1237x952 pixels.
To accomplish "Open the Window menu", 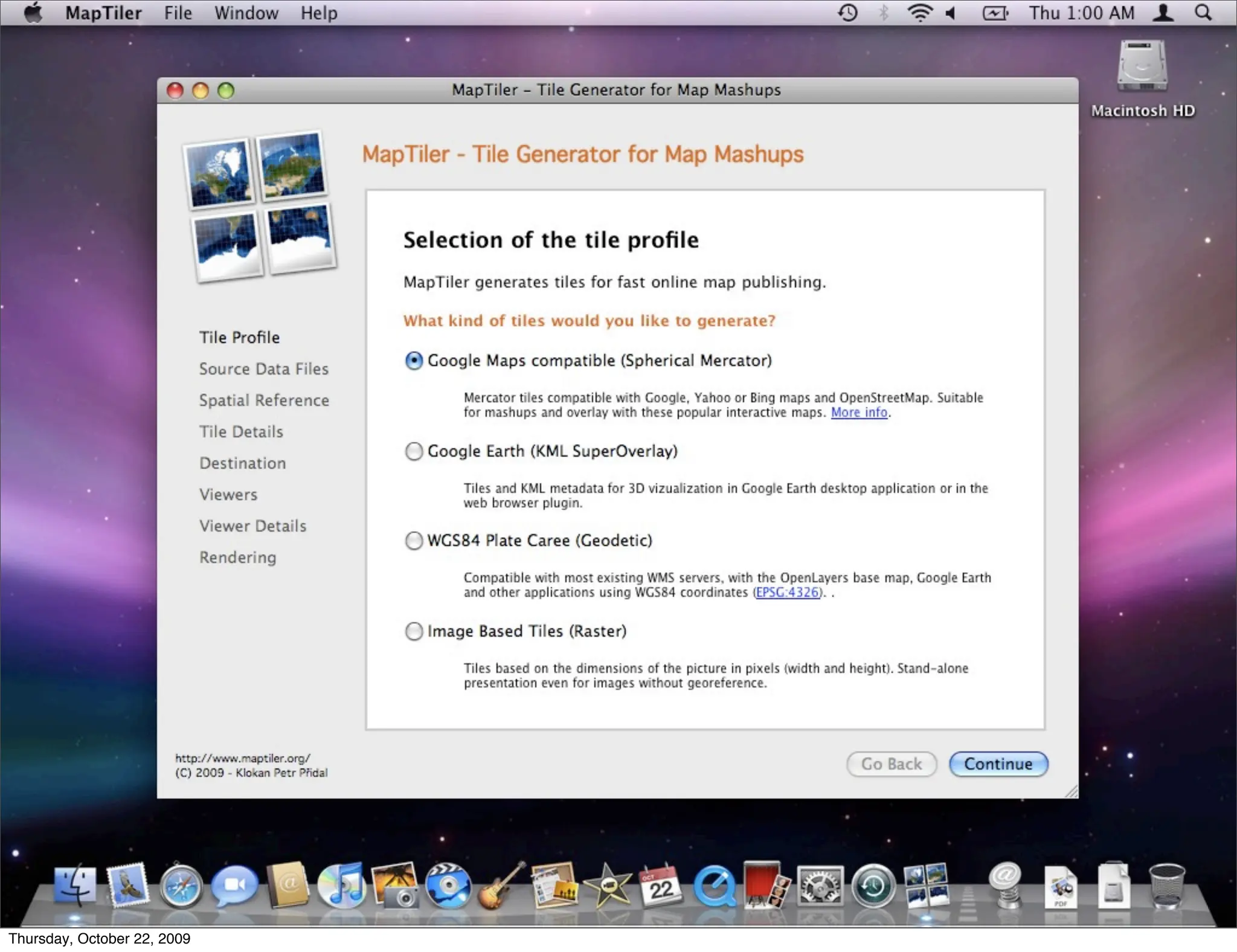I will coord(246,13).
